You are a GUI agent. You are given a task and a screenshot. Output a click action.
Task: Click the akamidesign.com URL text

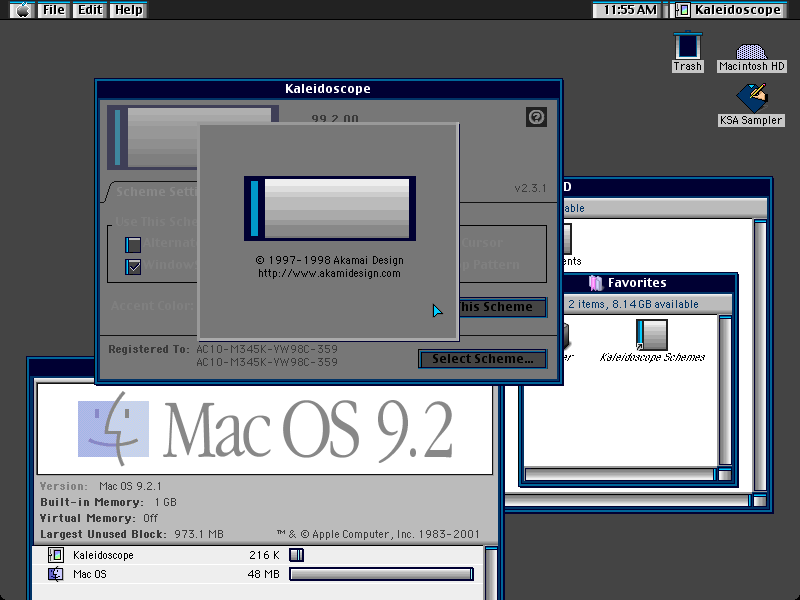[329, 273]
